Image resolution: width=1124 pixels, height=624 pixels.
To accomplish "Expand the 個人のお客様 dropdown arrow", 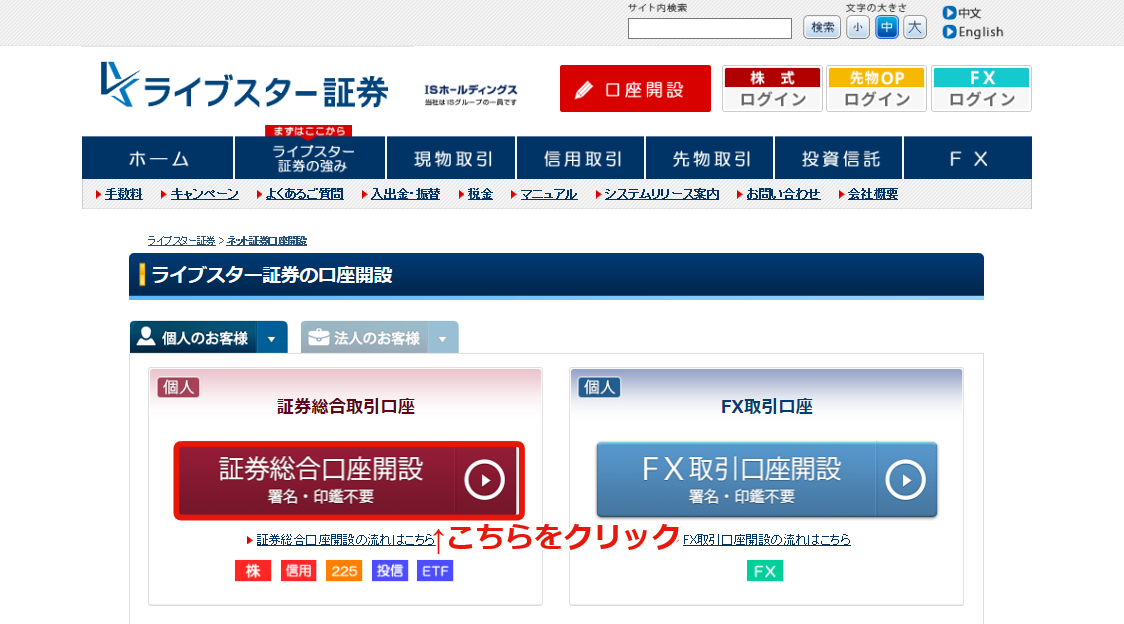I will [x=272, y=339].
